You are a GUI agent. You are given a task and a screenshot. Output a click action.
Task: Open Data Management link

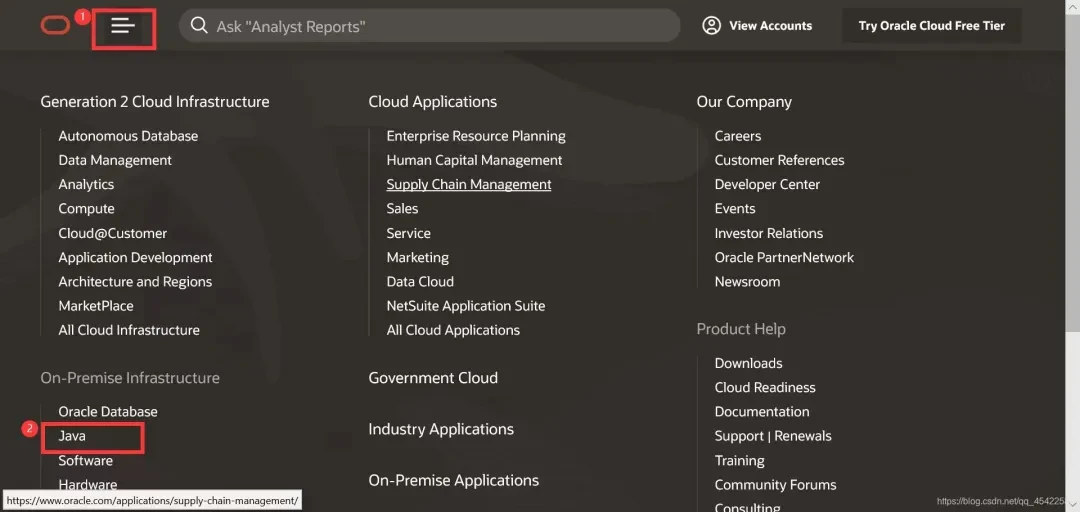pos(115,160)
